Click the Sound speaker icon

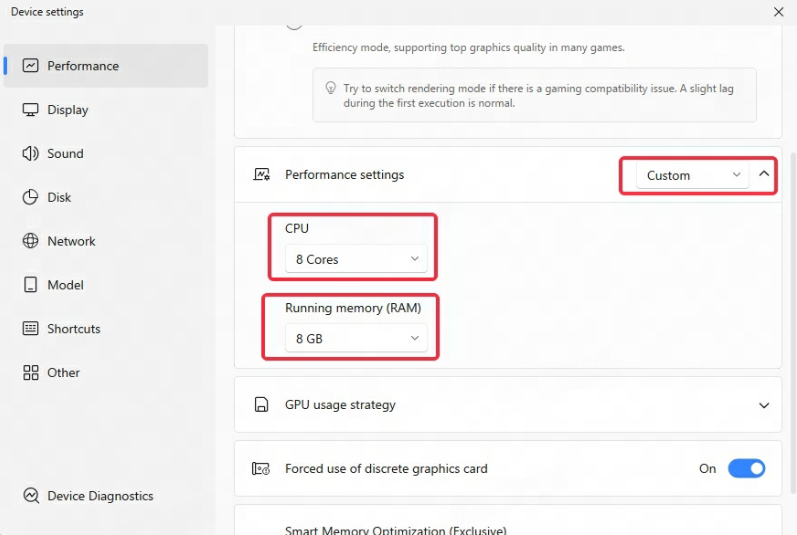click(30, 153)
